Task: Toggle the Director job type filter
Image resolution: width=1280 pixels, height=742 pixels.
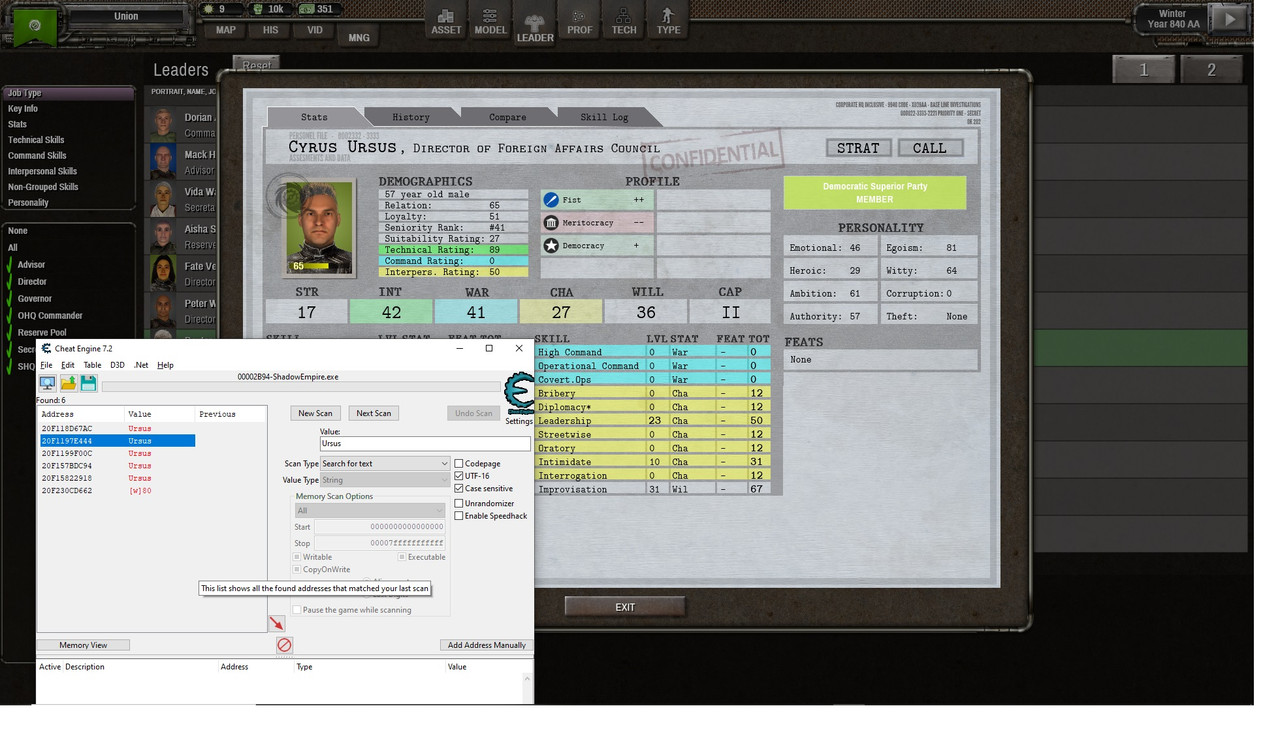Action: tap(32, 282)
